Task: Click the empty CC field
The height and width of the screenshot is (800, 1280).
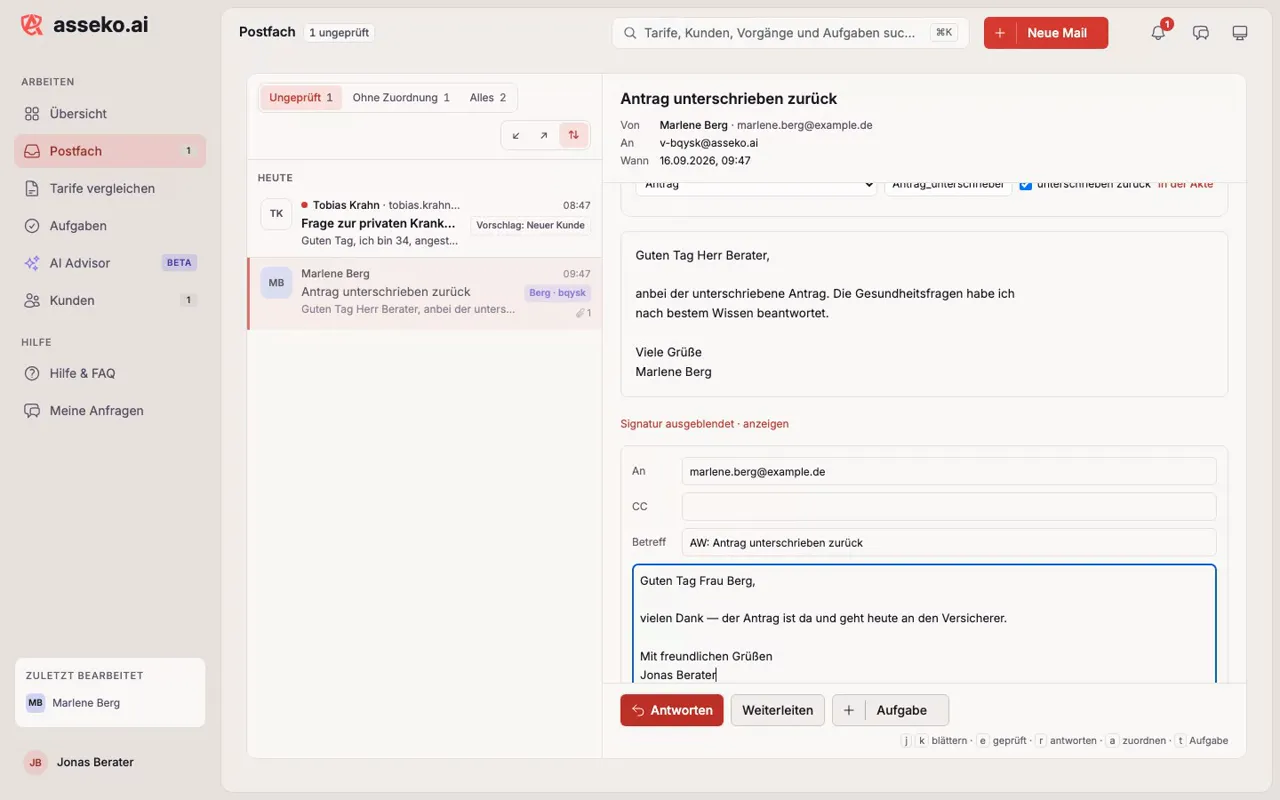Action: pyautogui.click(x=949, y=507)
